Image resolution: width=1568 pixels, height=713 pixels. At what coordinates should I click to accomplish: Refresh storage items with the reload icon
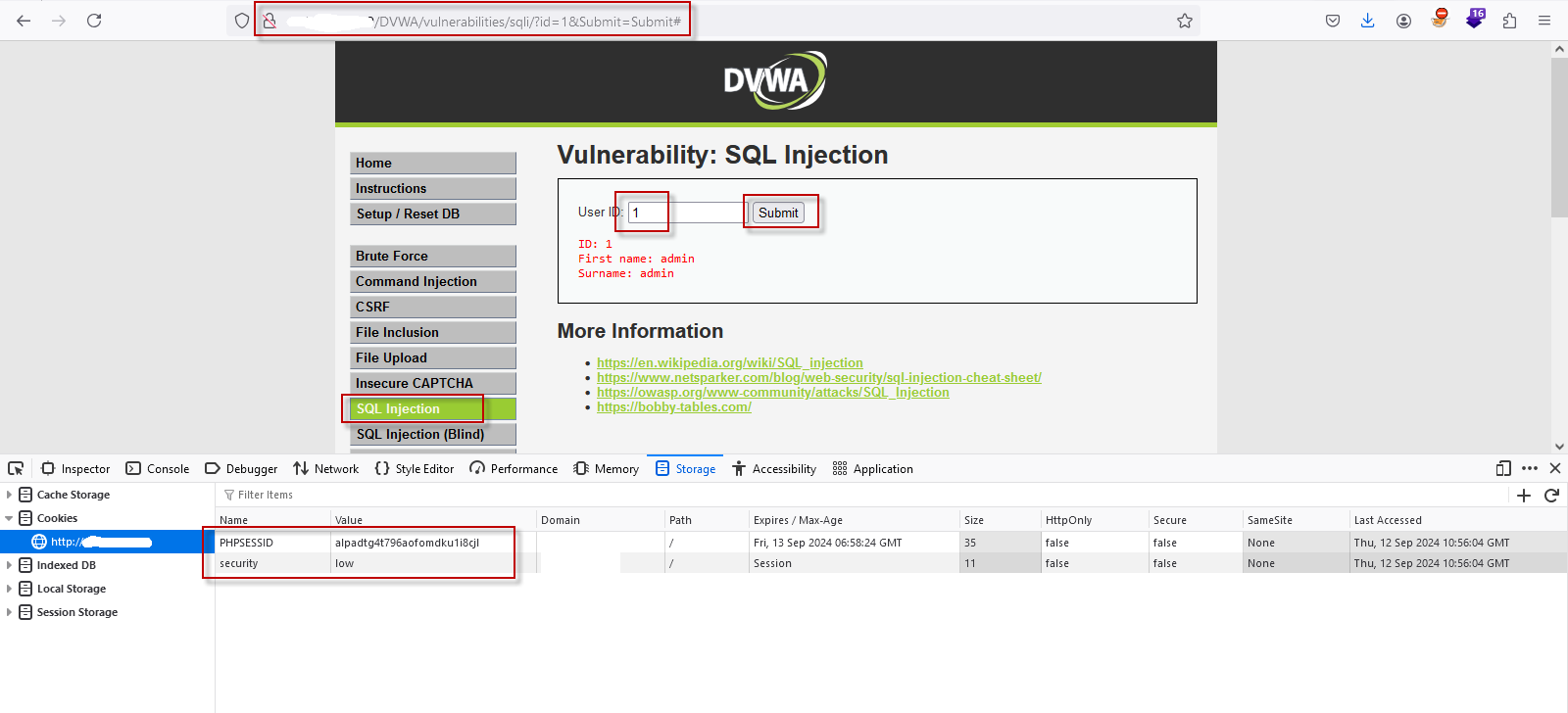(1551, 496)
